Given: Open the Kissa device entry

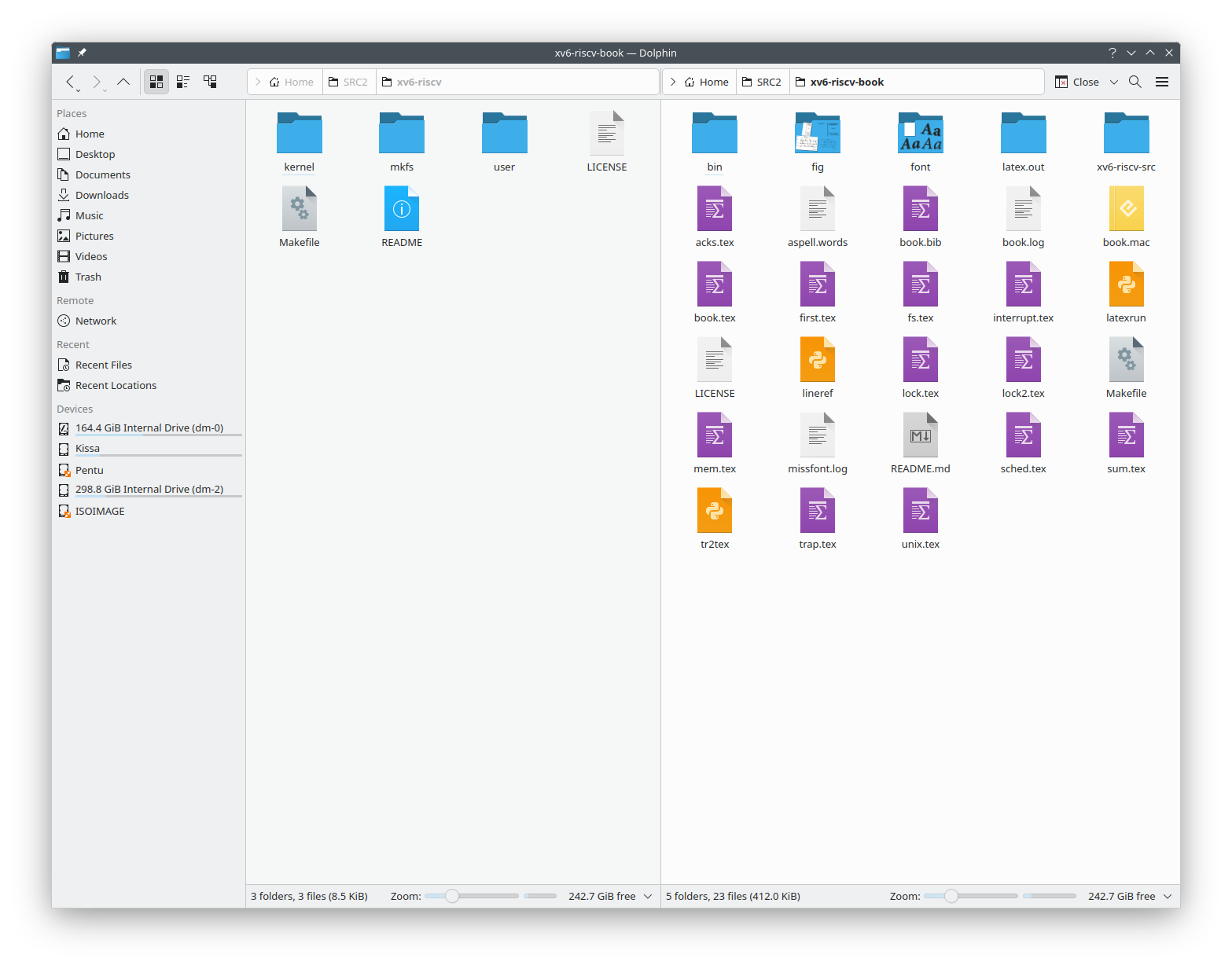Looking at the screenshot, I should point(87,448).
